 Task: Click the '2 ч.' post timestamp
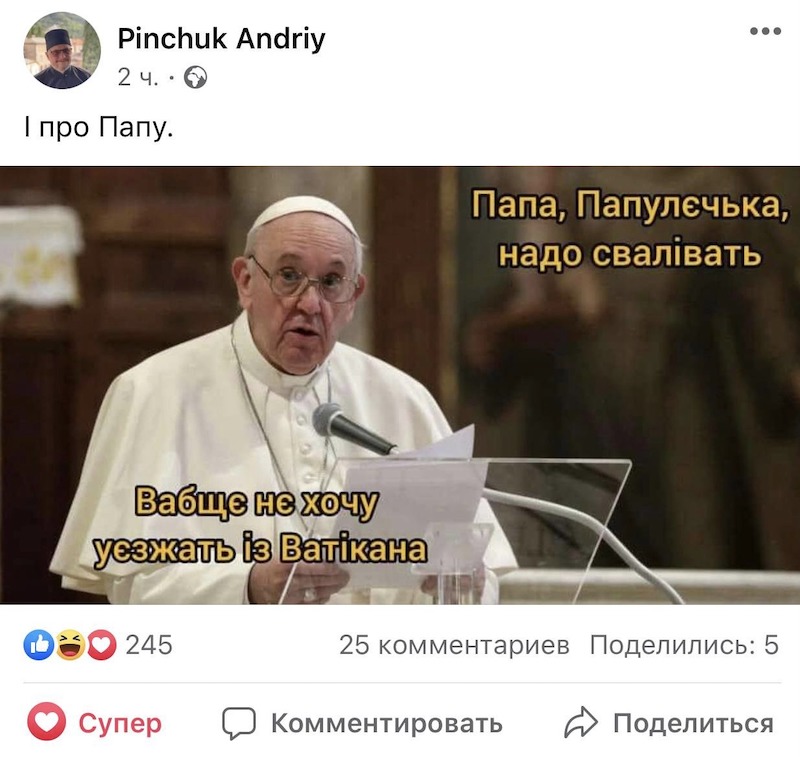138,78
